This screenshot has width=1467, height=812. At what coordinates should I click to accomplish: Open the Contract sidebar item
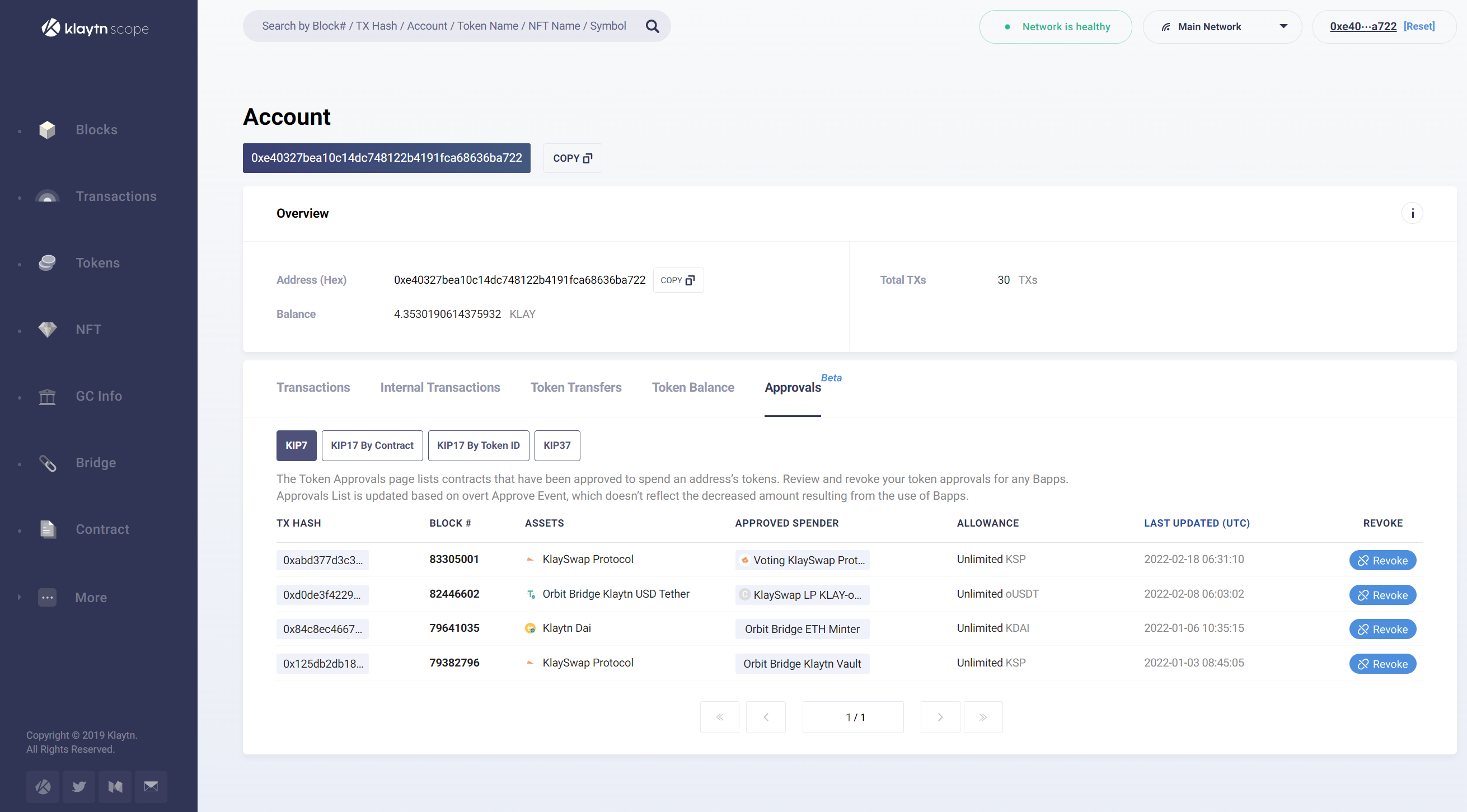coord(102,529)
